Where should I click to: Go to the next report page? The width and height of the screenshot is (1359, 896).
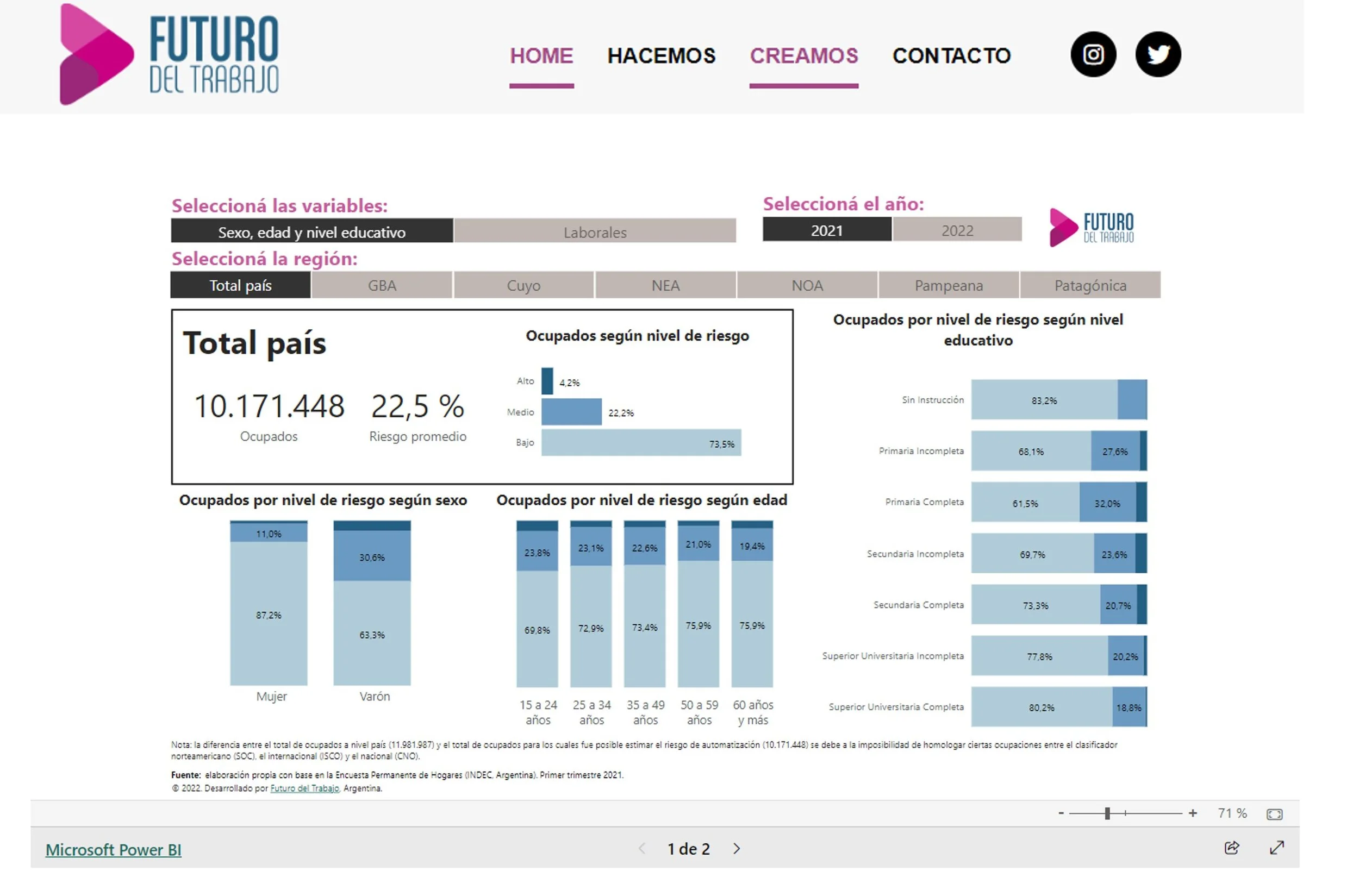click(737, 849)
